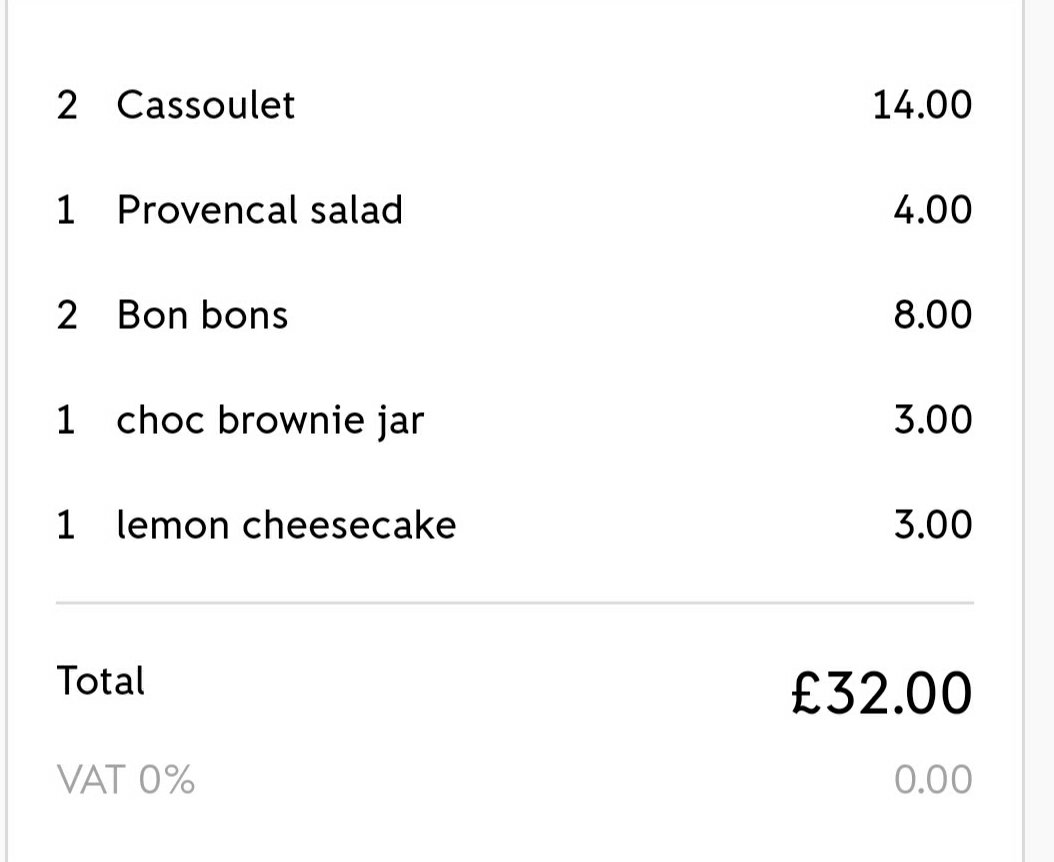The width and height of the screenshot is (1054, 862).
Task: Select the Provencal salad item
Action: [259, 210]
